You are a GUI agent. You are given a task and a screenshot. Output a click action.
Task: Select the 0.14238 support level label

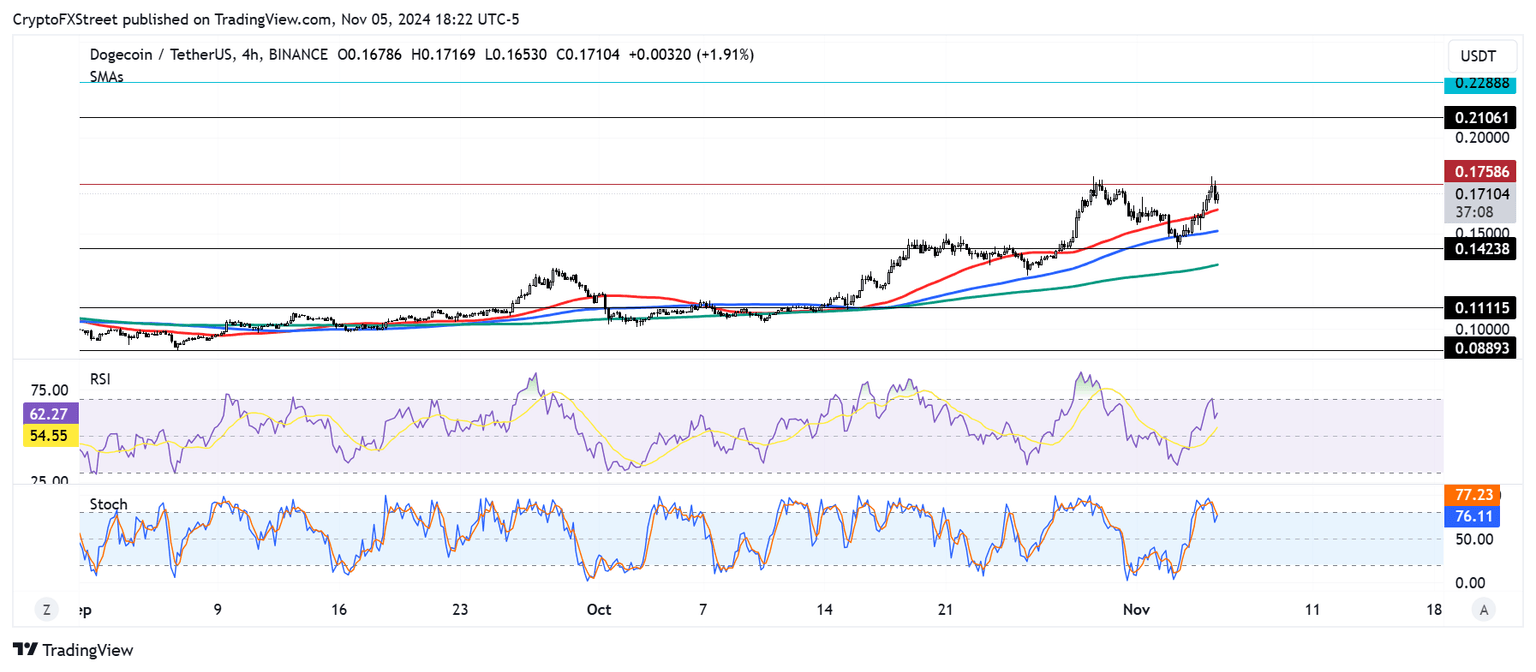1480,249
